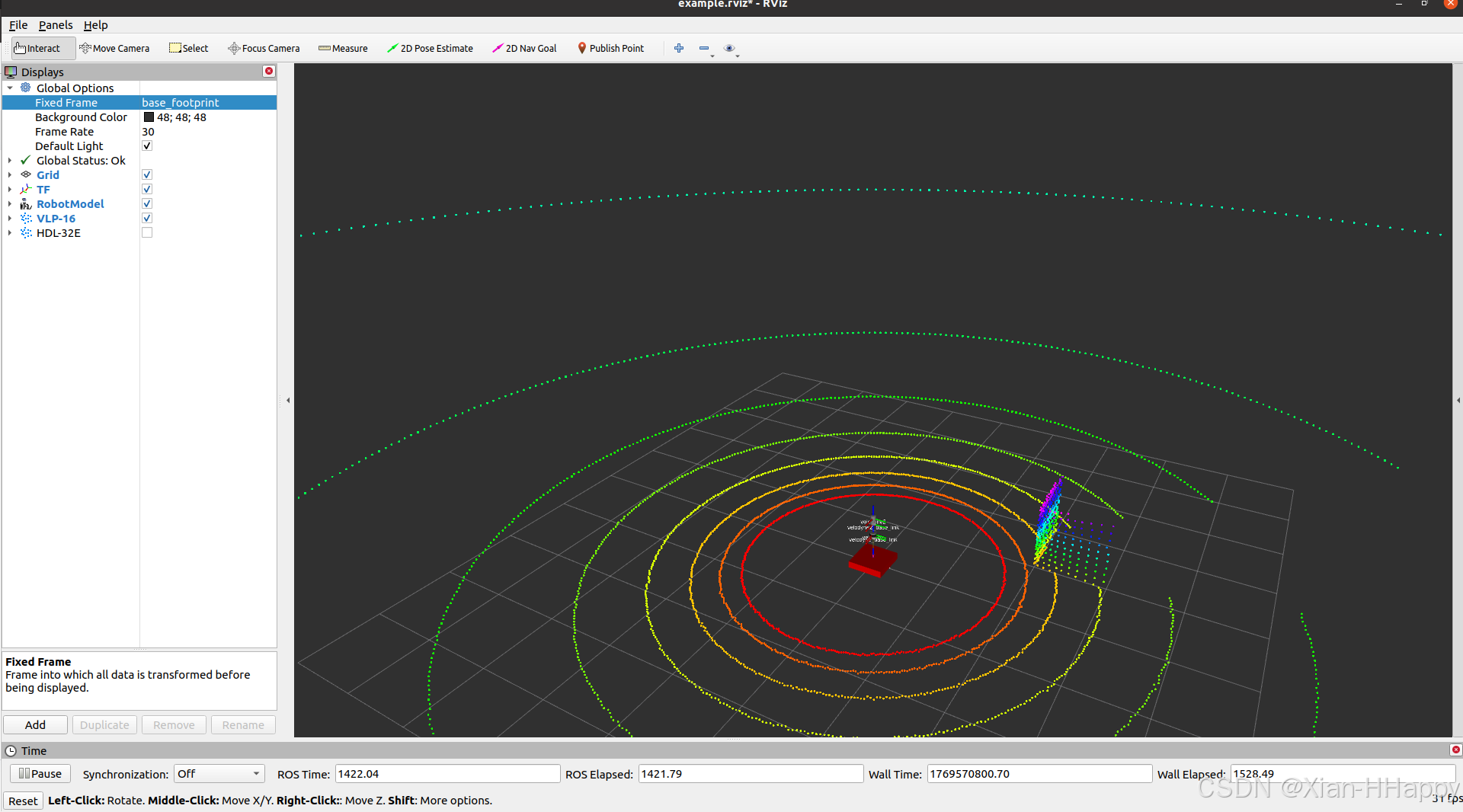Disable the TF display checkbox
The width and height of the screenshot is (1463, 812).
147,189
